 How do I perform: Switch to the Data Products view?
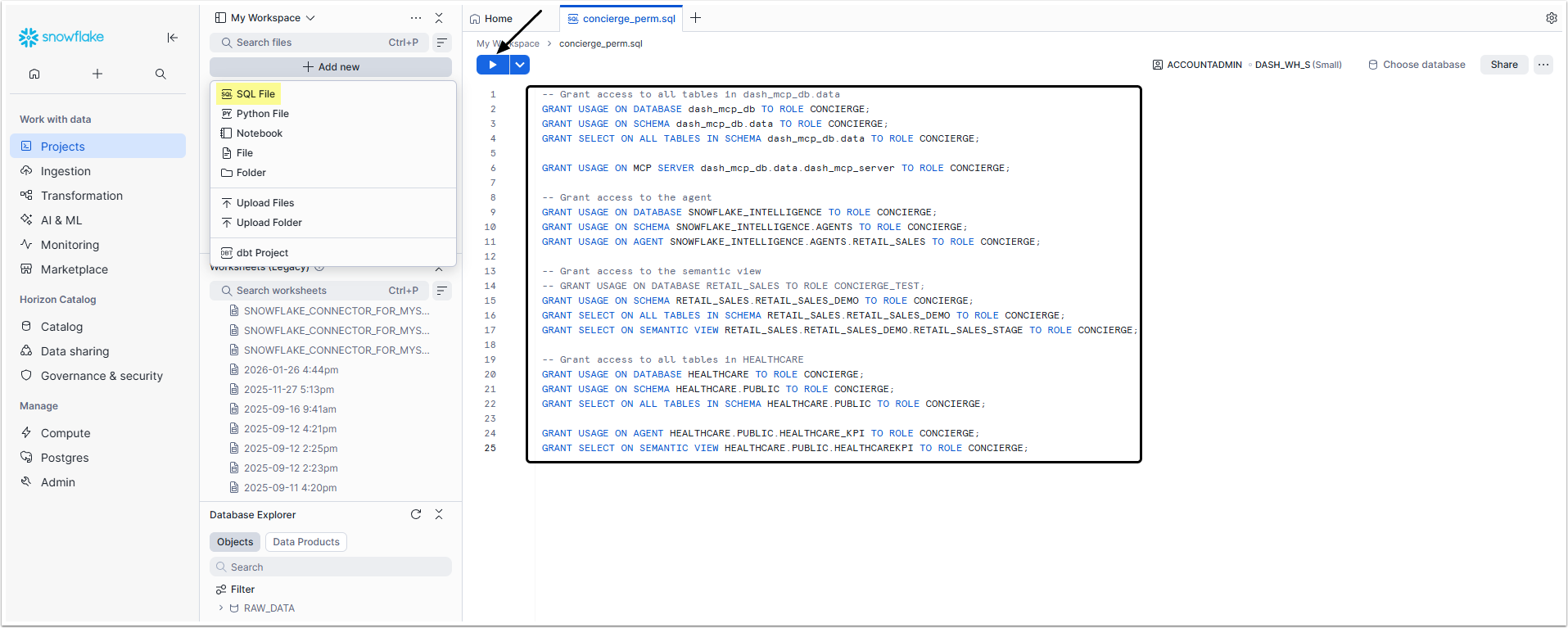click(305, 542)
